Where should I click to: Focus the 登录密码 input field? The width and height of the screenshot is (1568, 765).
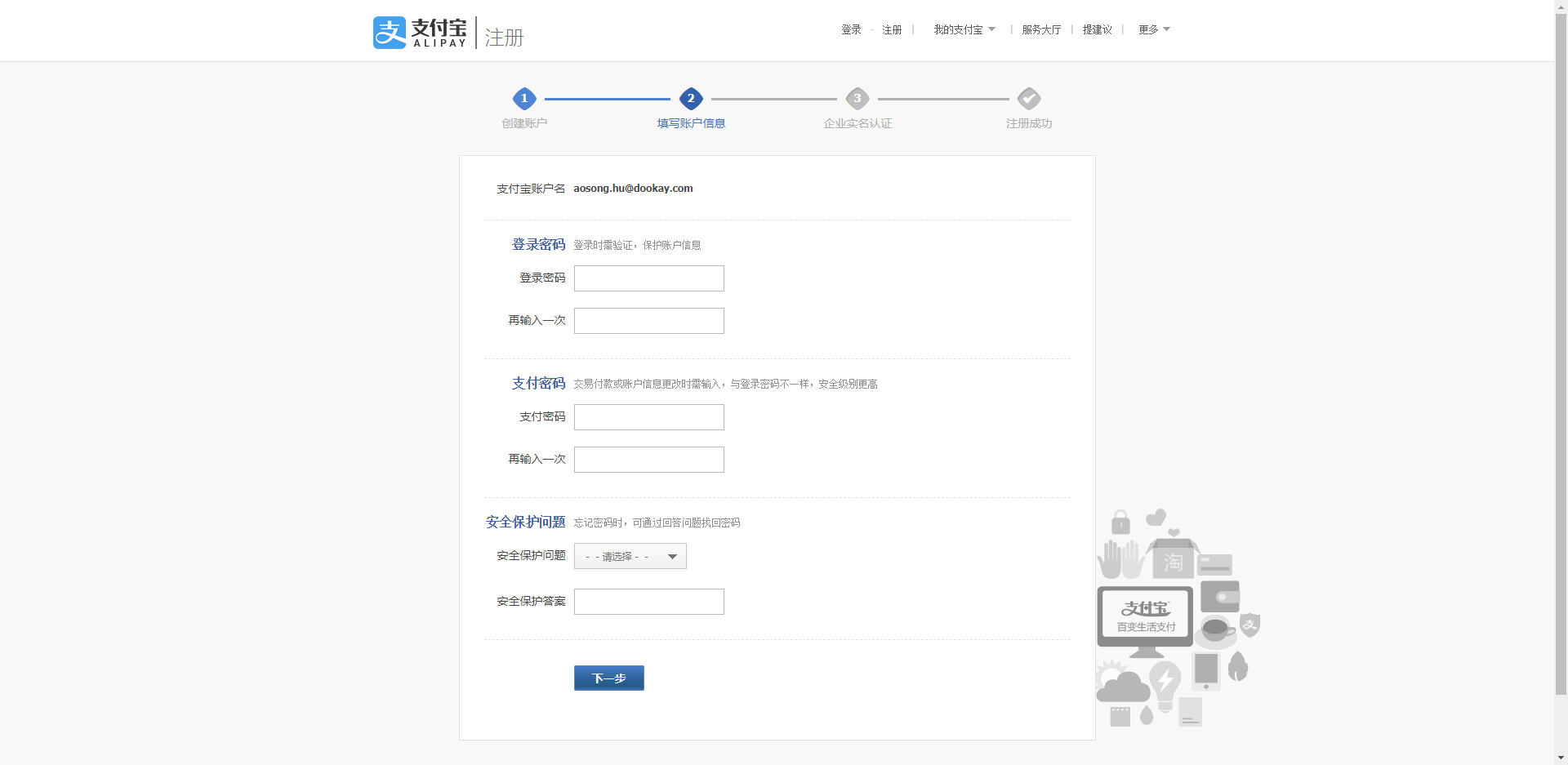click(x=649, y=278)
